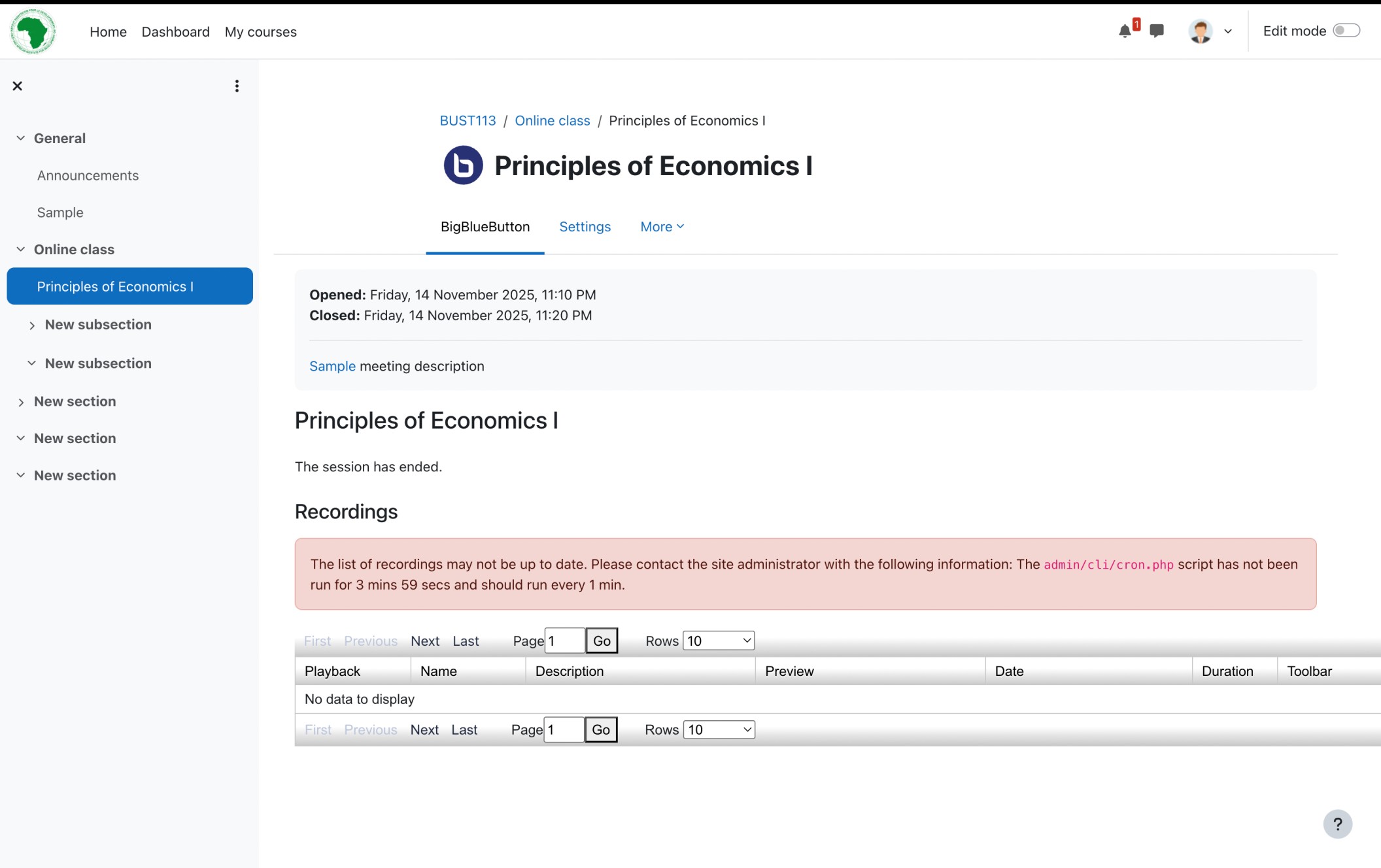Close the course index panel with the X

(x=17, y=86)
